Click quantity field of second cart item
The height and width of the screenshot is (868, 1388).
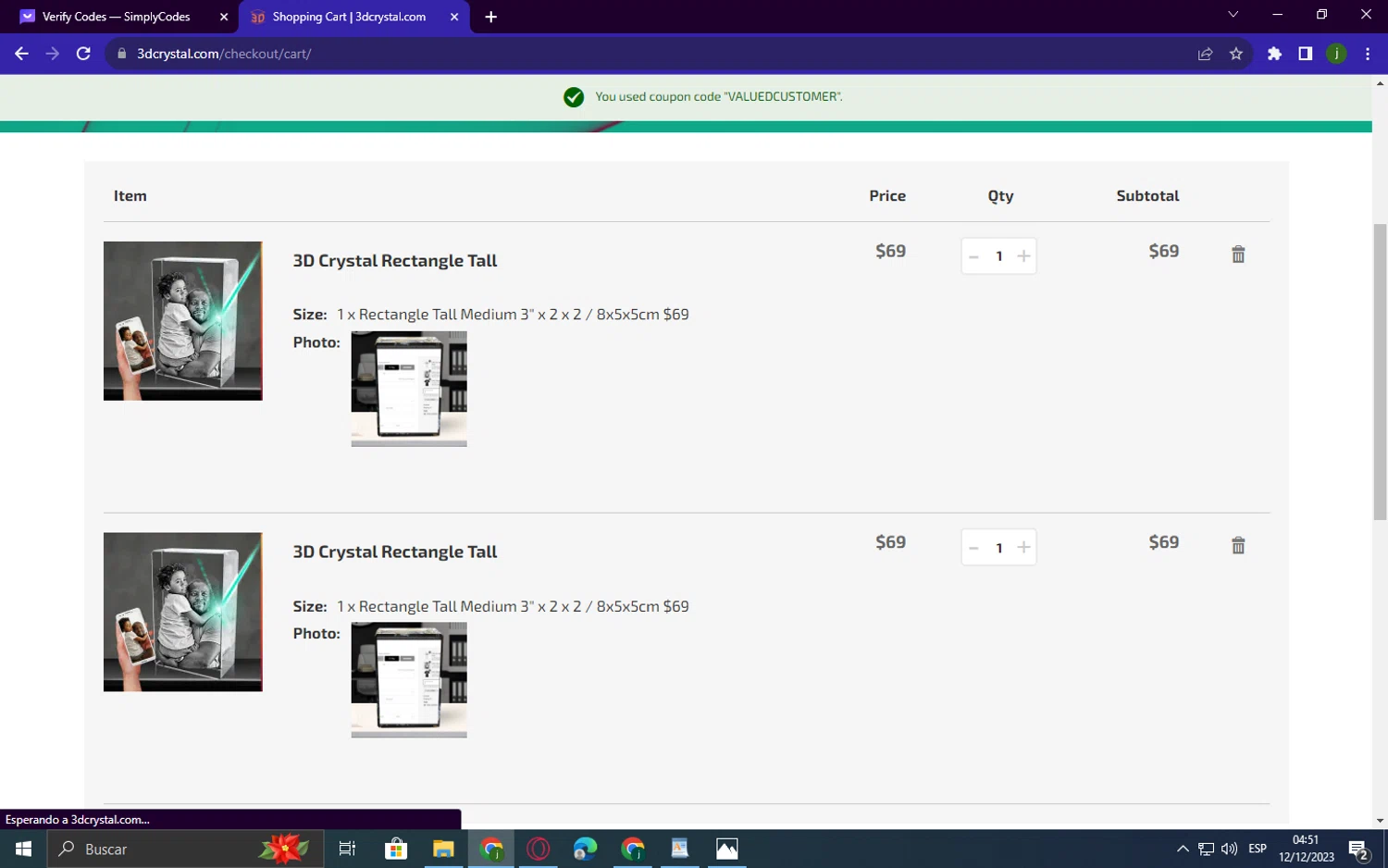coord(998,548)
